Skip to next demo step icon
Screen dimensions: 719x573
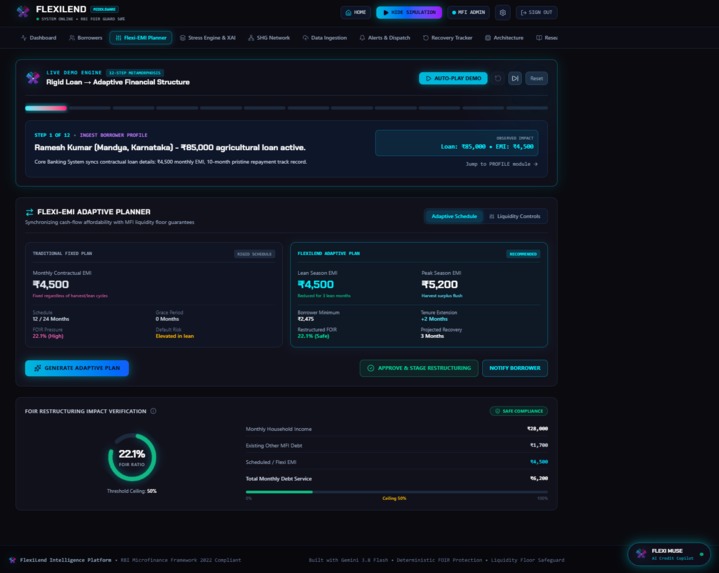(515, 78)
